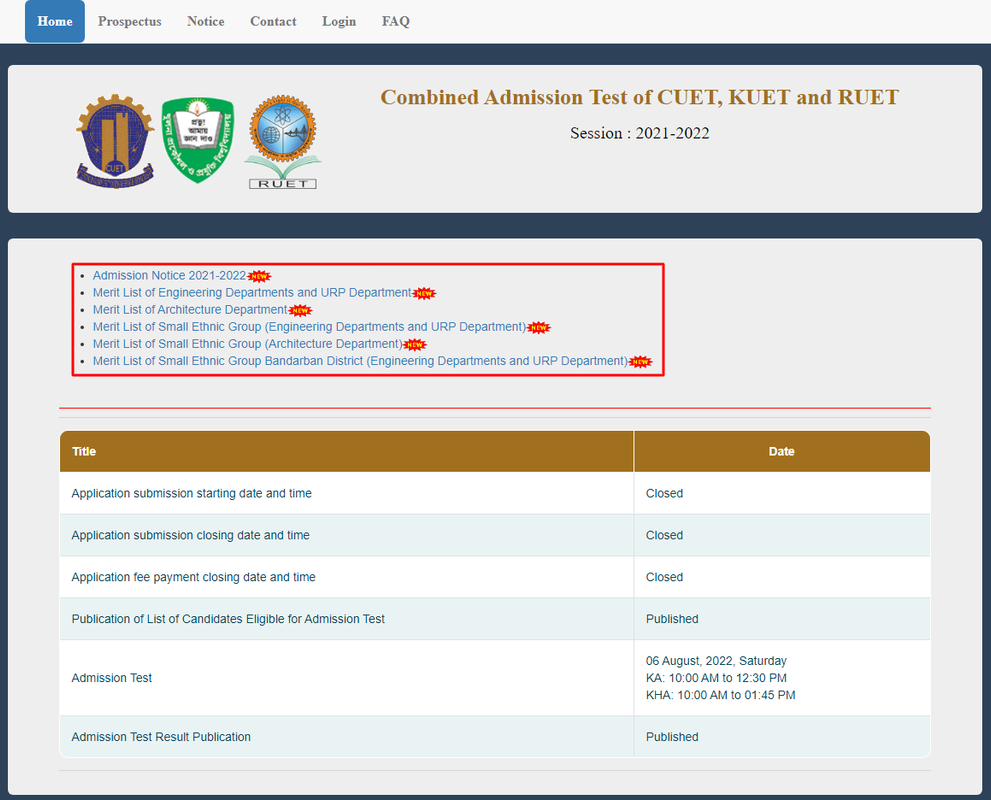Select the 'Admission Test' title cell
Image resolution: width=991 pixels, height=800 pixels.
point(346,678)
